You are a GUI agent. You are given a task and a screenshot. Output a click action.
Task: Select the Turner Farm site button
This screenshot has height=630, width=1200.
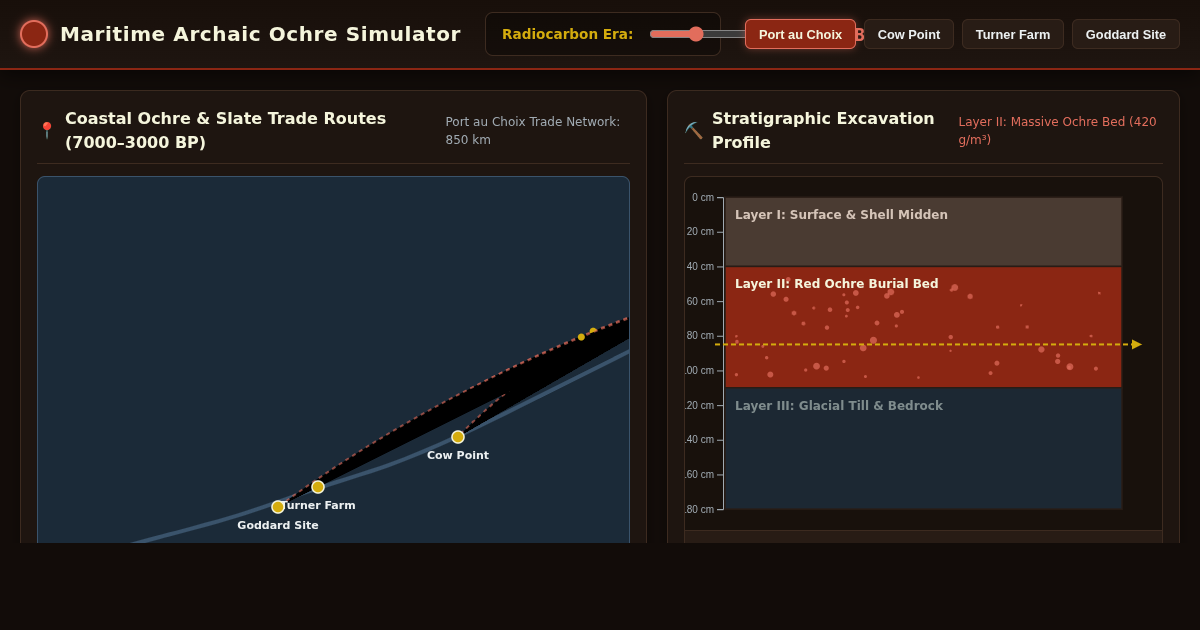click(1013, 34)
